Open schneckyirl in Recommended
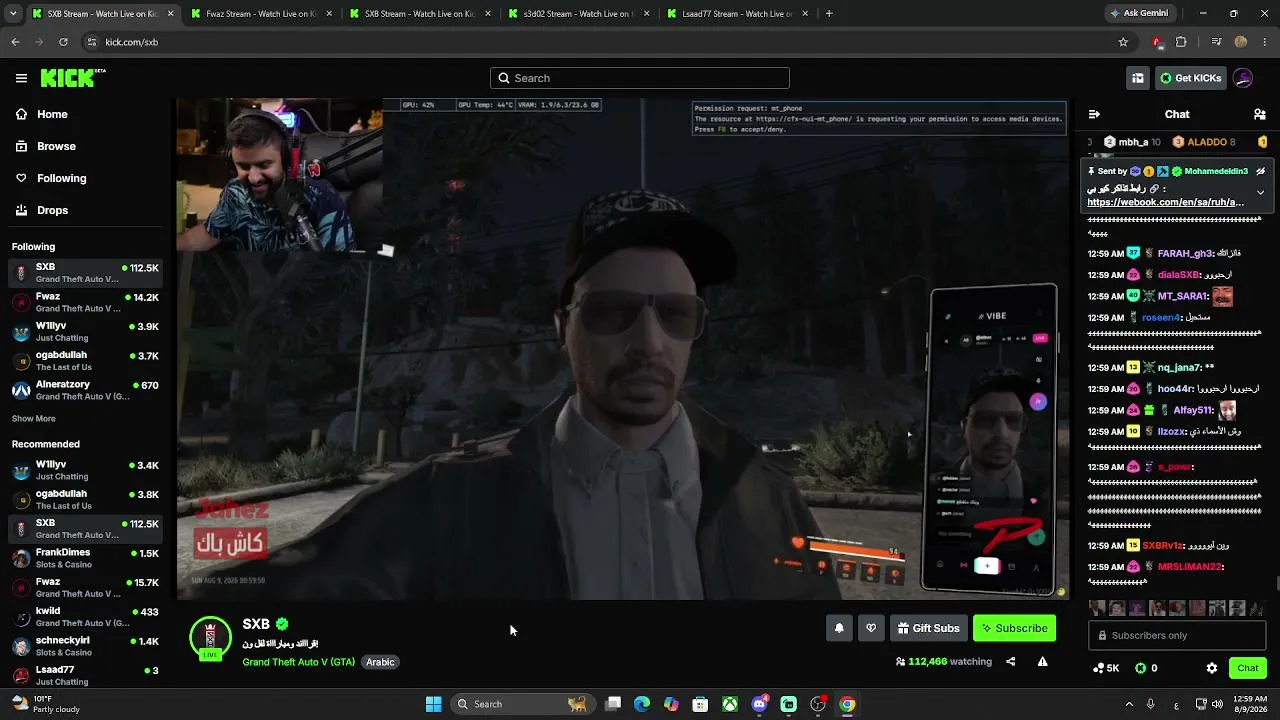 click(85, 646)
